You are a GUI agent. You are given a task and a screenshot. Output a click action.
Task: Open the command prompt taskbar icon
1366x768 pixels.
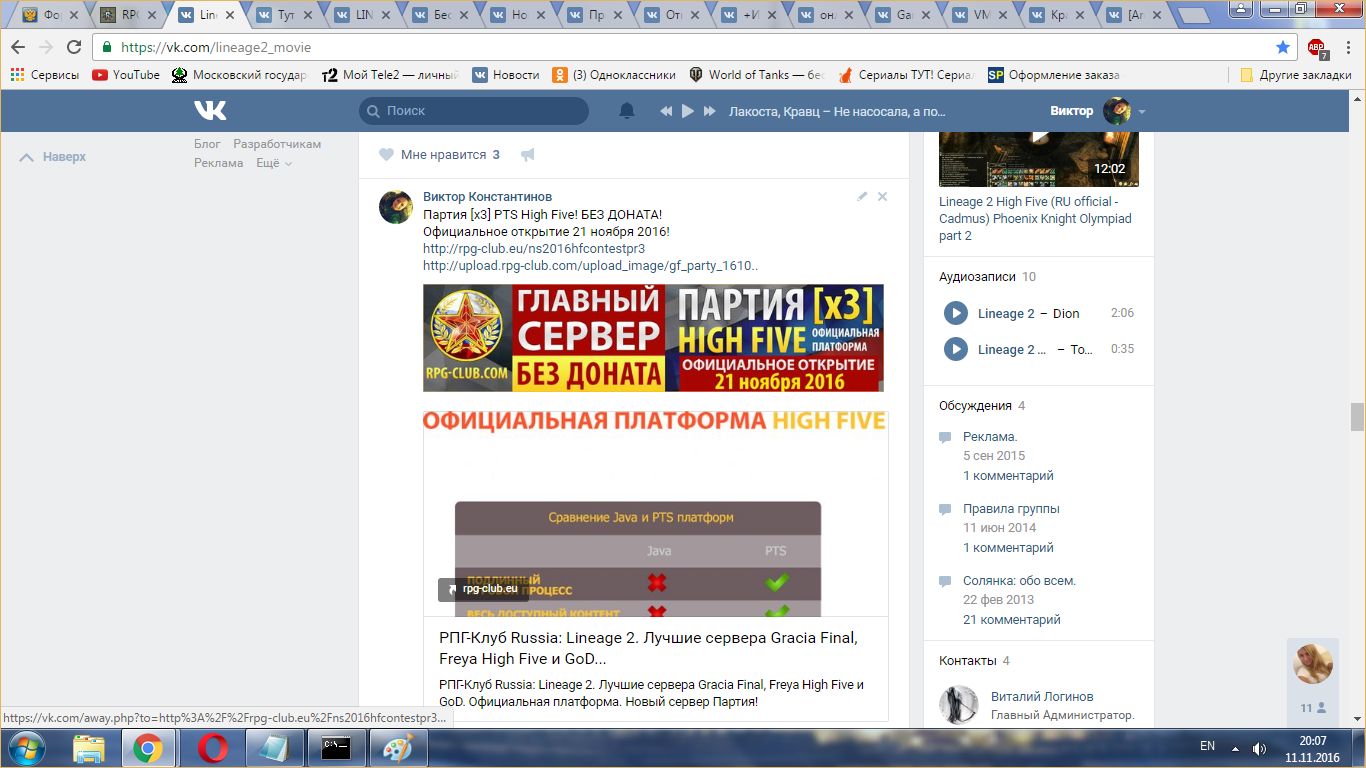point(336,748)
